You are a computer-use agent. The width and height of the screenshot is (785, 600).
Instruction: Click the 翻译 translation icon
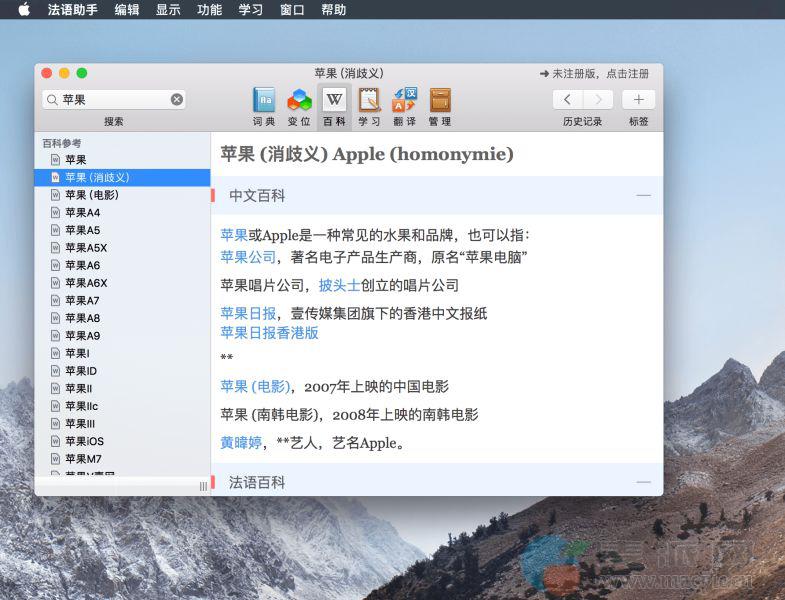[404, 101]
